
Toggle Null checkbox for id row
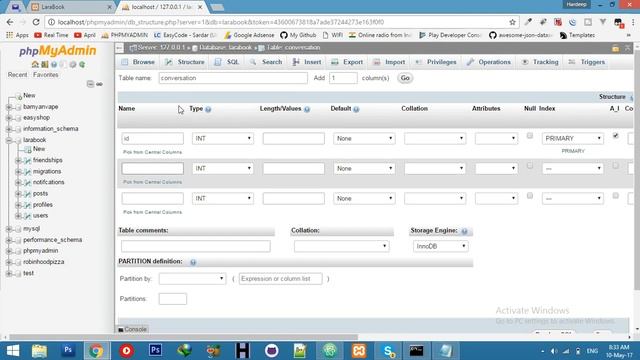529,136
